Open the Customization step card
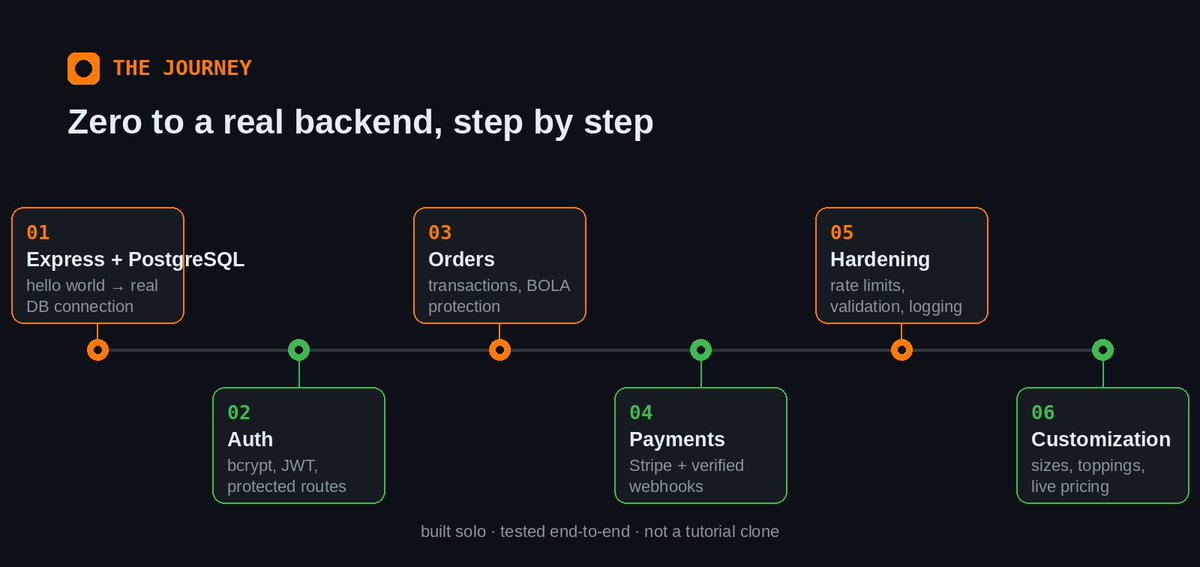The height and width of the screenshot is (567, 1200). [1103, 446]
